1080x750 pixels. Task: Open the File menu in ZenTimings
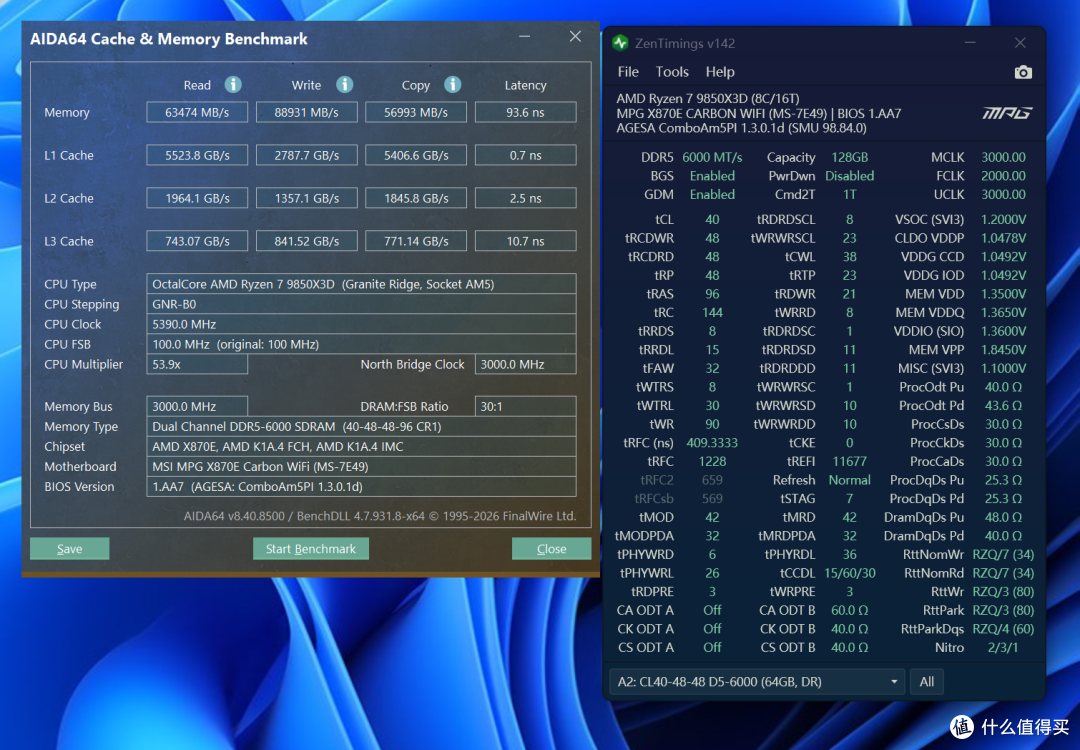coord(627,72)
